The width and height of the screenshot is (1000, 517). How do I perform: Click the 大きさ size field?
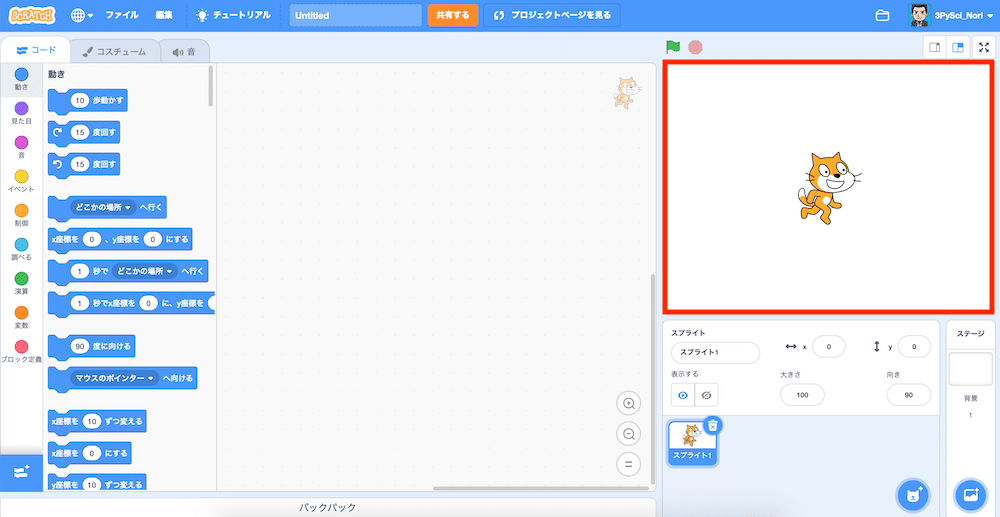(x=802, y=395)
